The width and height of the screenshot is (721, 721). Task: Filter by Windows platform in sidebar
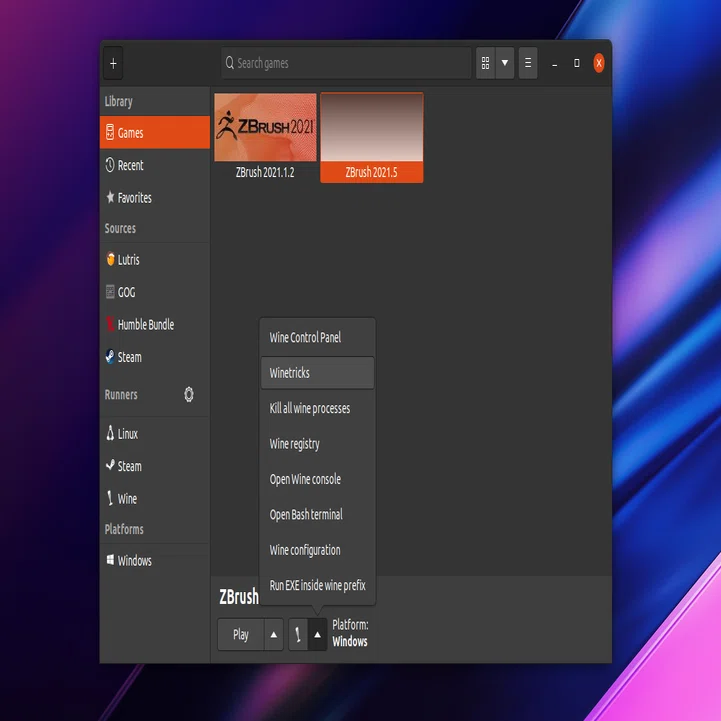[x=154, y=561]
